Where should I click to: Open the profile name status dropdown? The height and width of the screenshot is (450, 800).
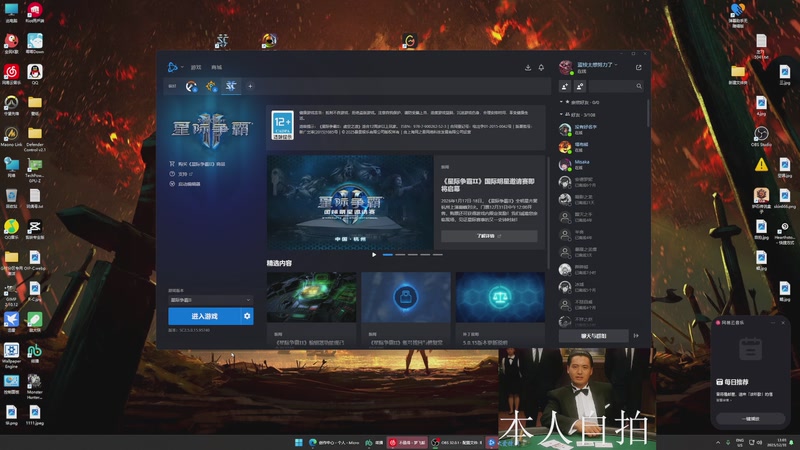(597, 65)
